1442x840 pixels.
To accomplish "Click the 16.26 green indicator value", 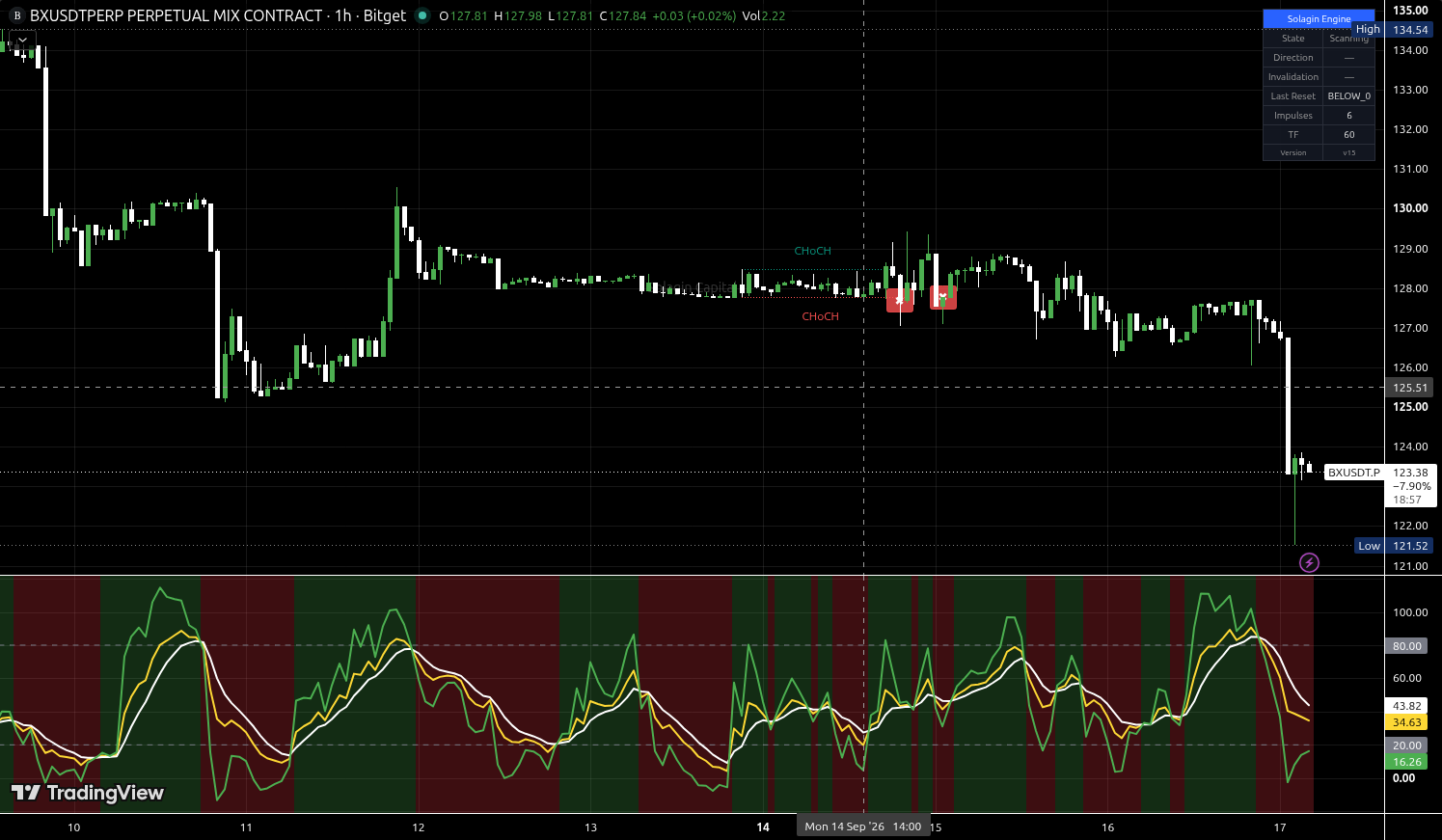I will click(x=1407, y=762).
